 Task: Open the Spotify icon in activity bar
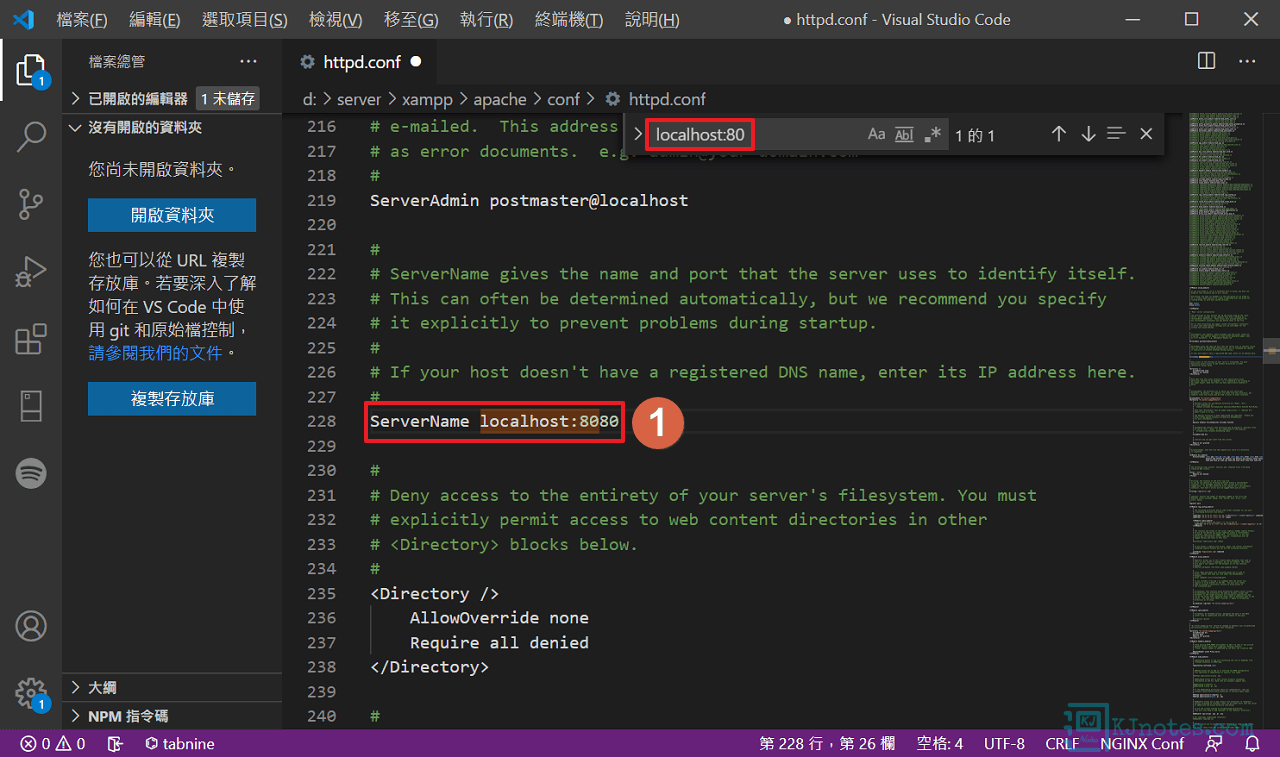point(31,472)
